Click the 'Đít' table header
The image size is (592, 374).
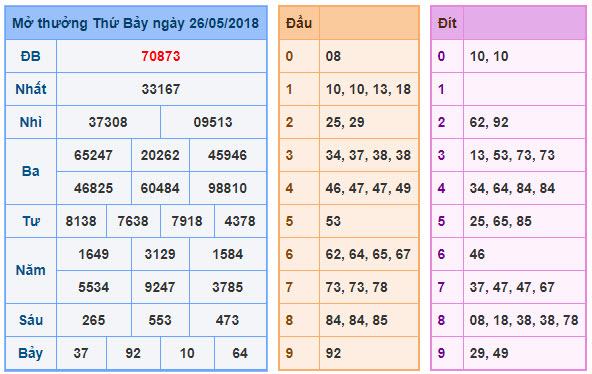pyautogui.click(x=447, y=23)
